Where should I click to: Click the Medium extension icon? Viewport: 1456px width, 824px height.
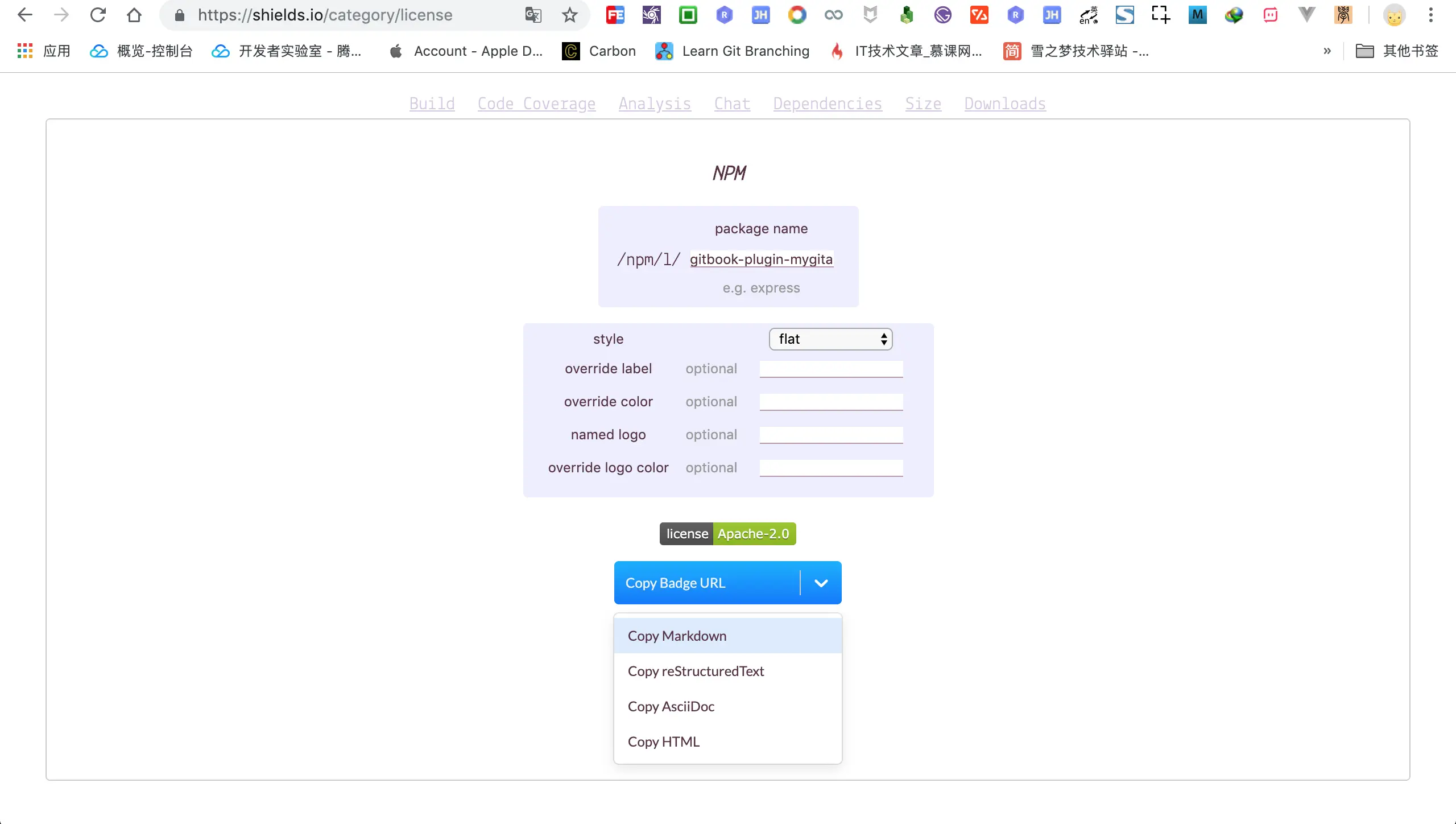[1197, 15]
